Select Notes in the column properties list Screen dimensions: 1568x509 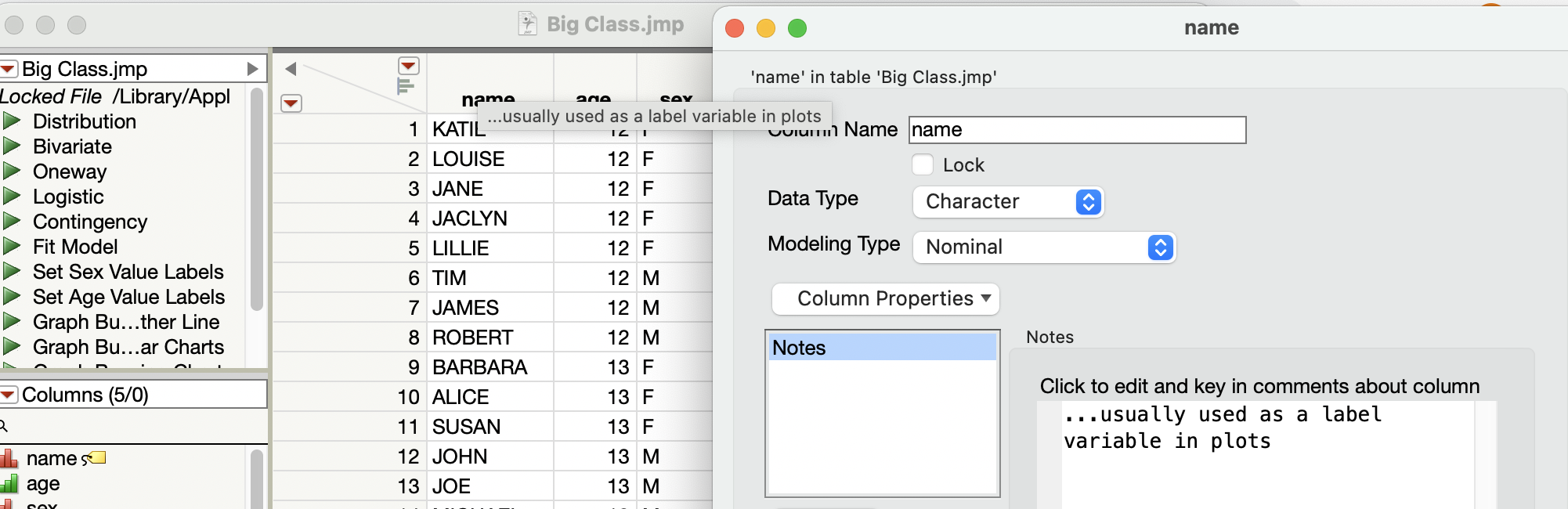[883, 348]
